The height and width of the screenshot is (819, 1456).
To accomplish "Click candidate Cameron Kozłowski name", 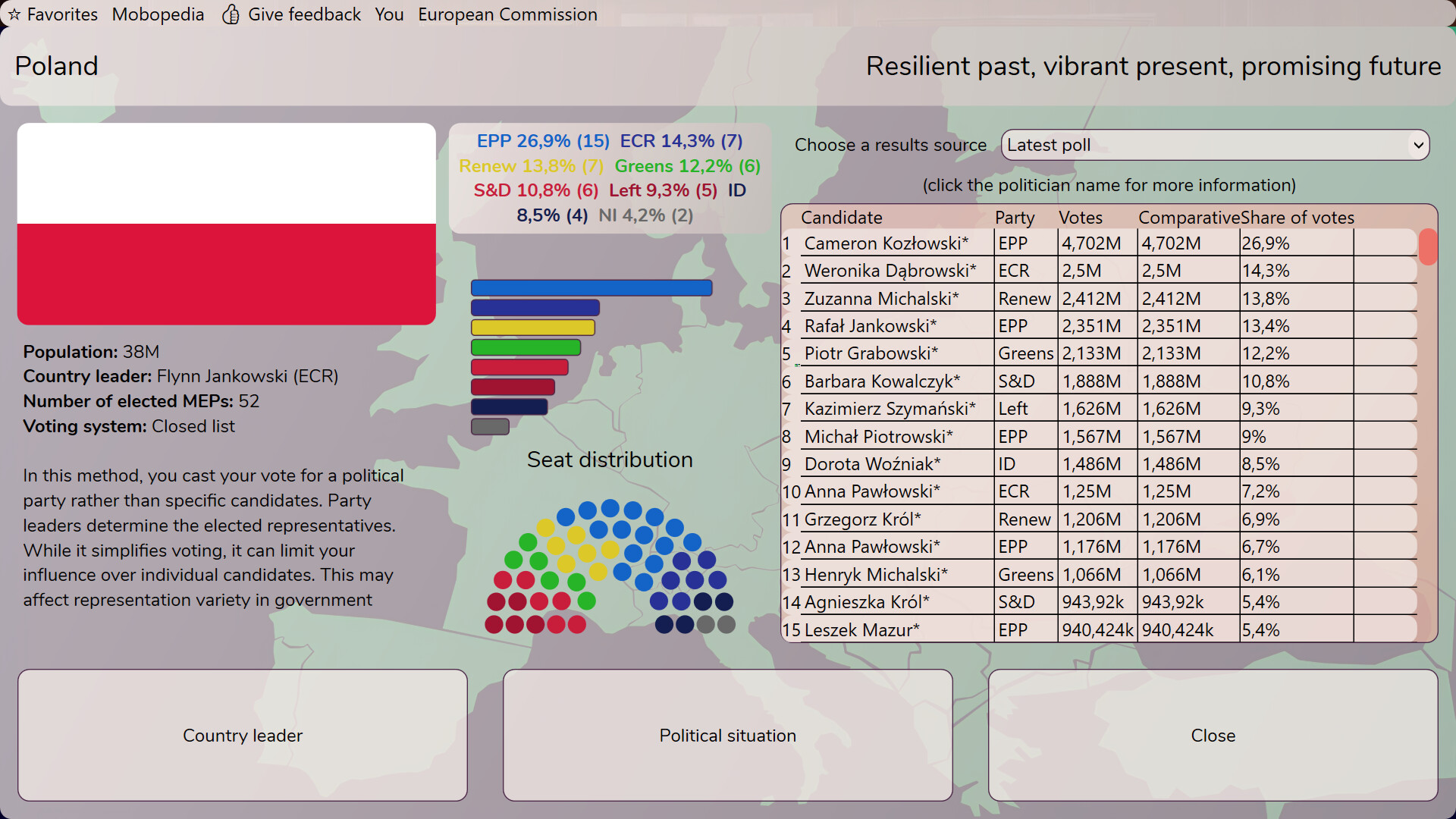I will pos(886,243).
